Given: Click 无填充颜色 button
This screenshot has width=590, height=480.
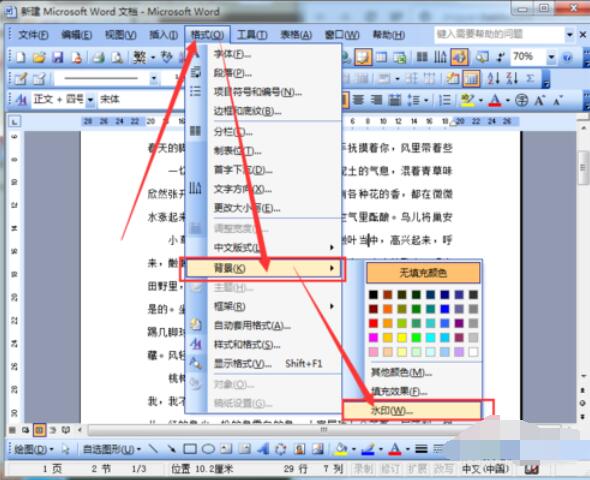Looking at the screenshot, I should (x=423, y=272).
